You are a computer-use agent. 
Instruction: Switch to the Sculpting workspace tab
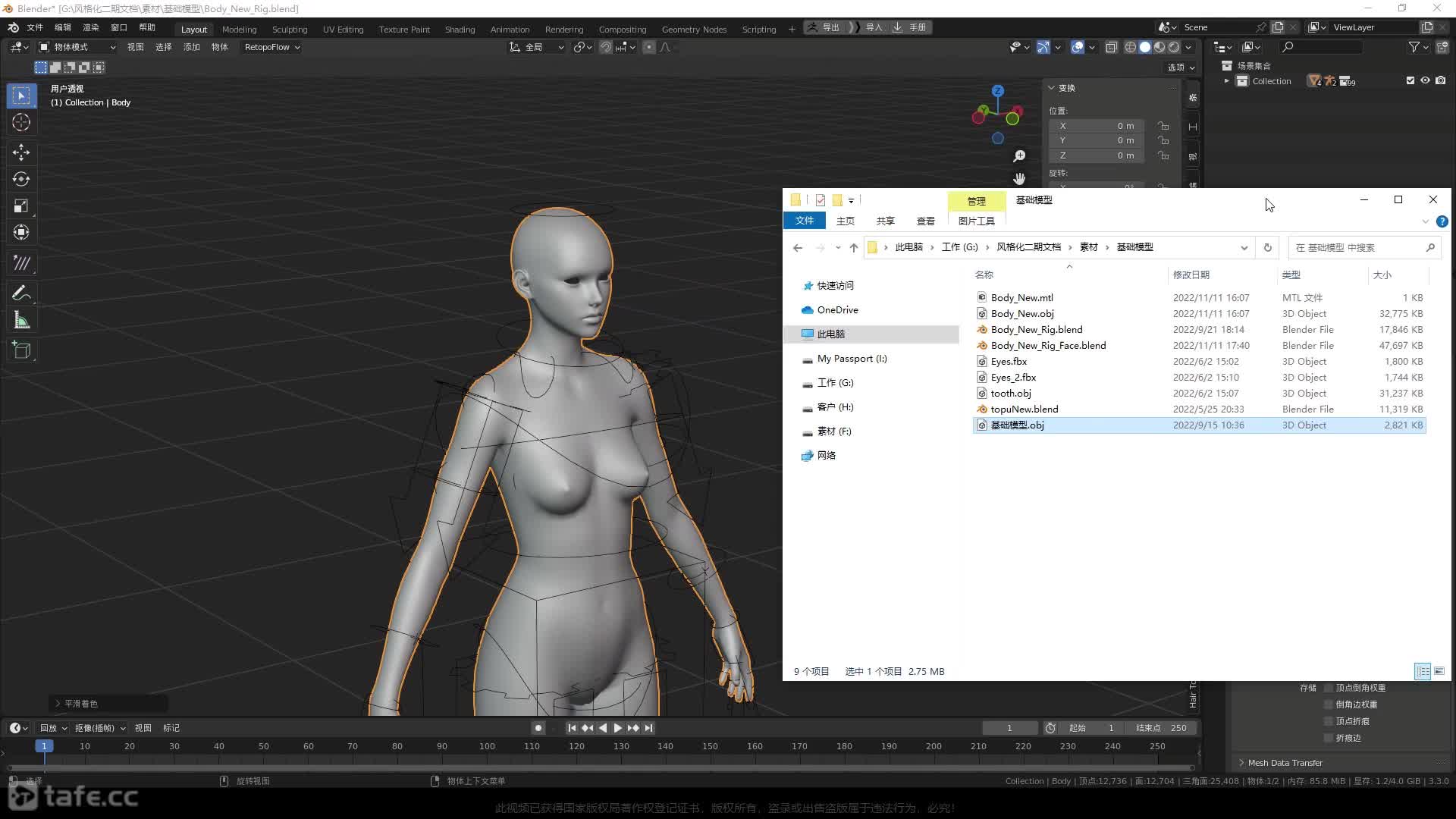point(290,29)
